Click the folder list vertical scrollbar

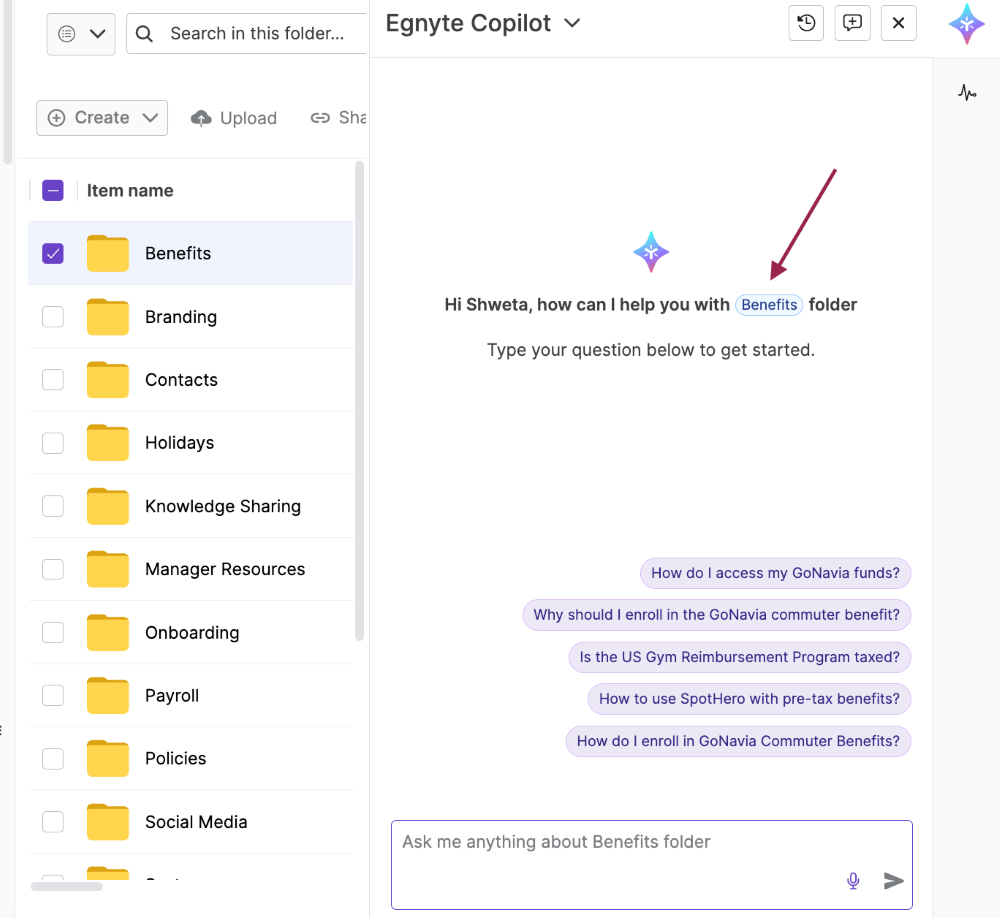coord(360,401)
